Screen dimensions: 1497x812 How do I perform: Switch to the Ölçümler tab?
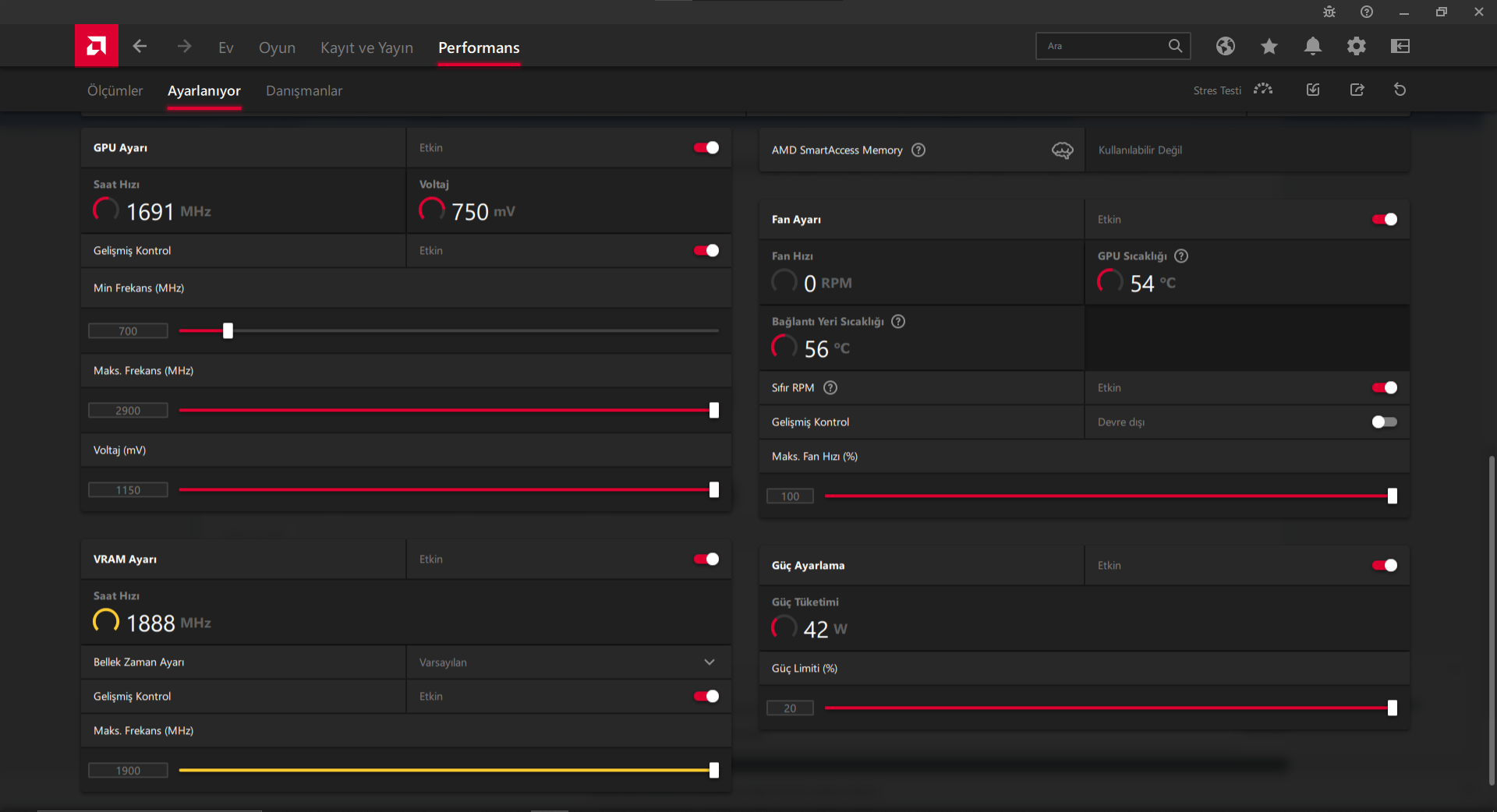tap(115, 91)
